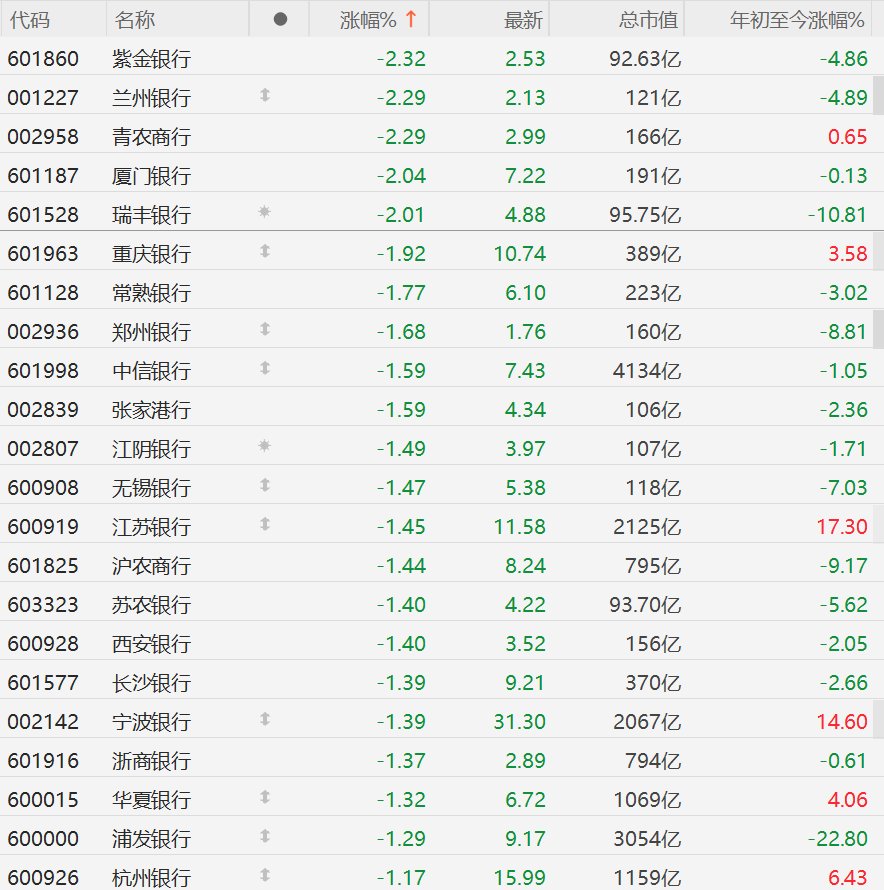884x890 pixels.
Task: Select the 郑州银行 name cell
Action: coord(152,332)
